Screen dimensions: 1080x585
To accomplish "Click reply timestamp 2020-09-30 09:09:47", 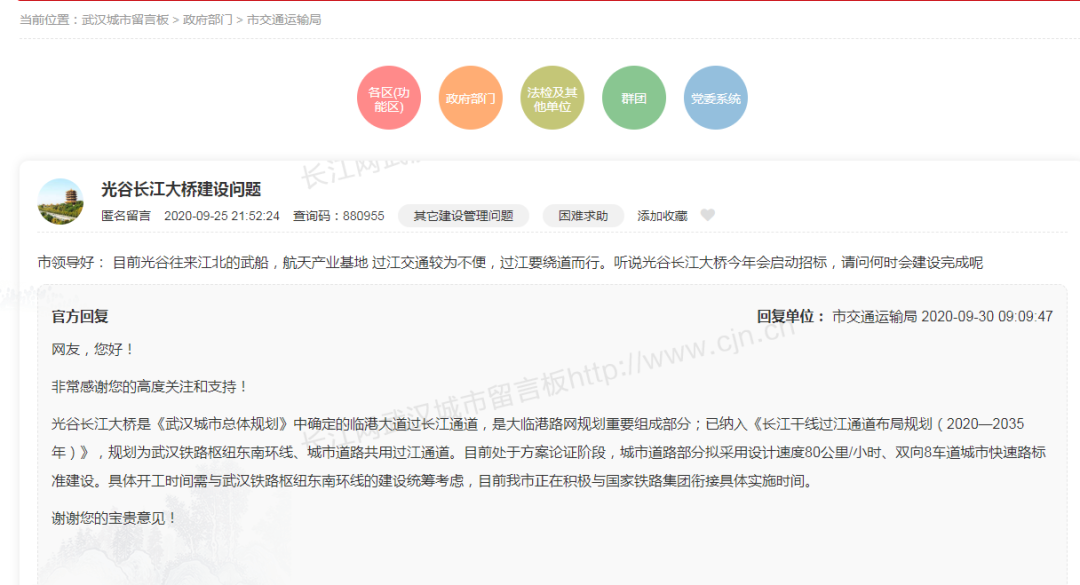I will [x=987, y=316].
